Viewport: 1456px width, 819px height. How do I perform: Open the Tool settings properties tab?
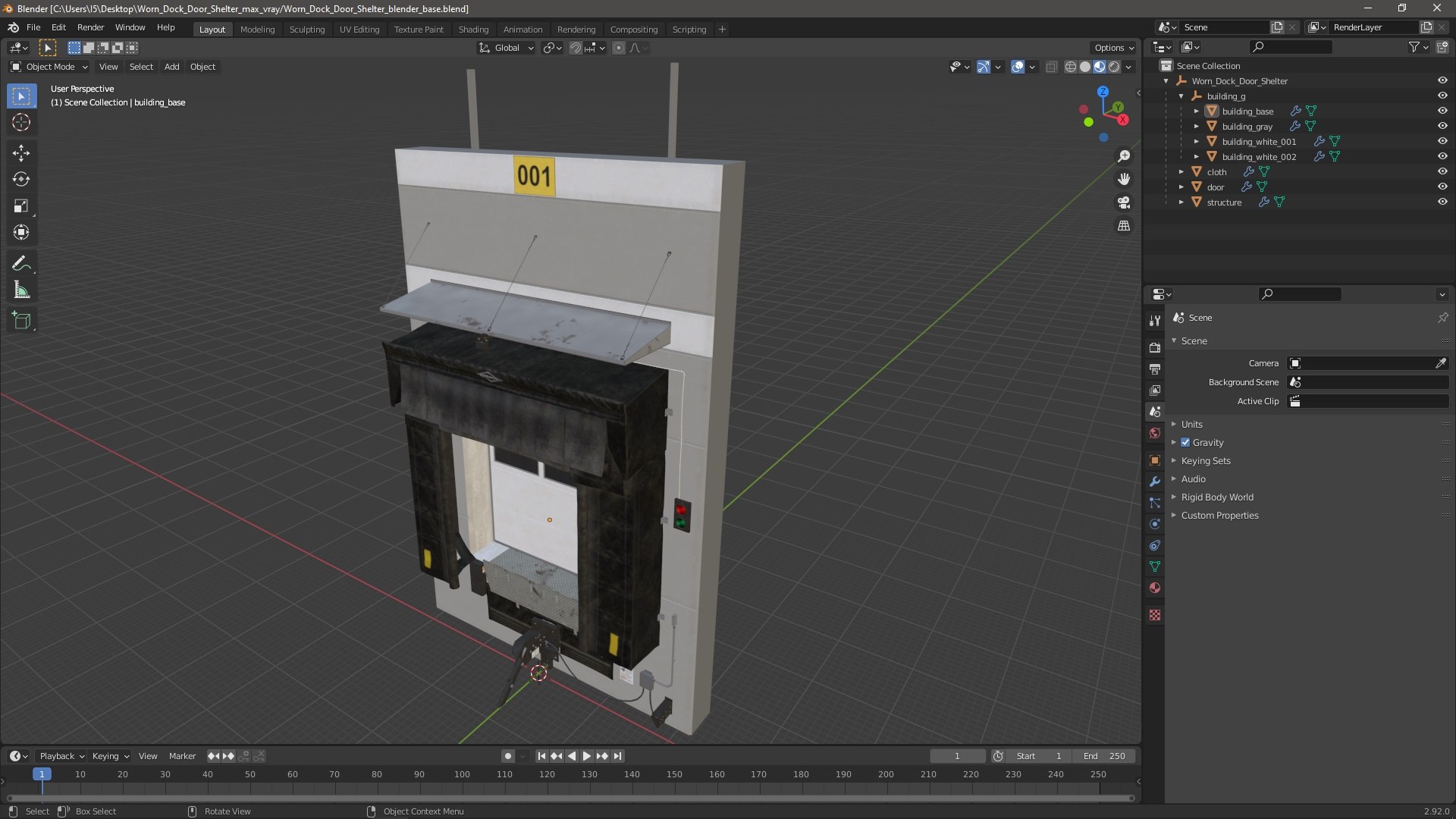pyautogui.click(x=1155, y=321)
